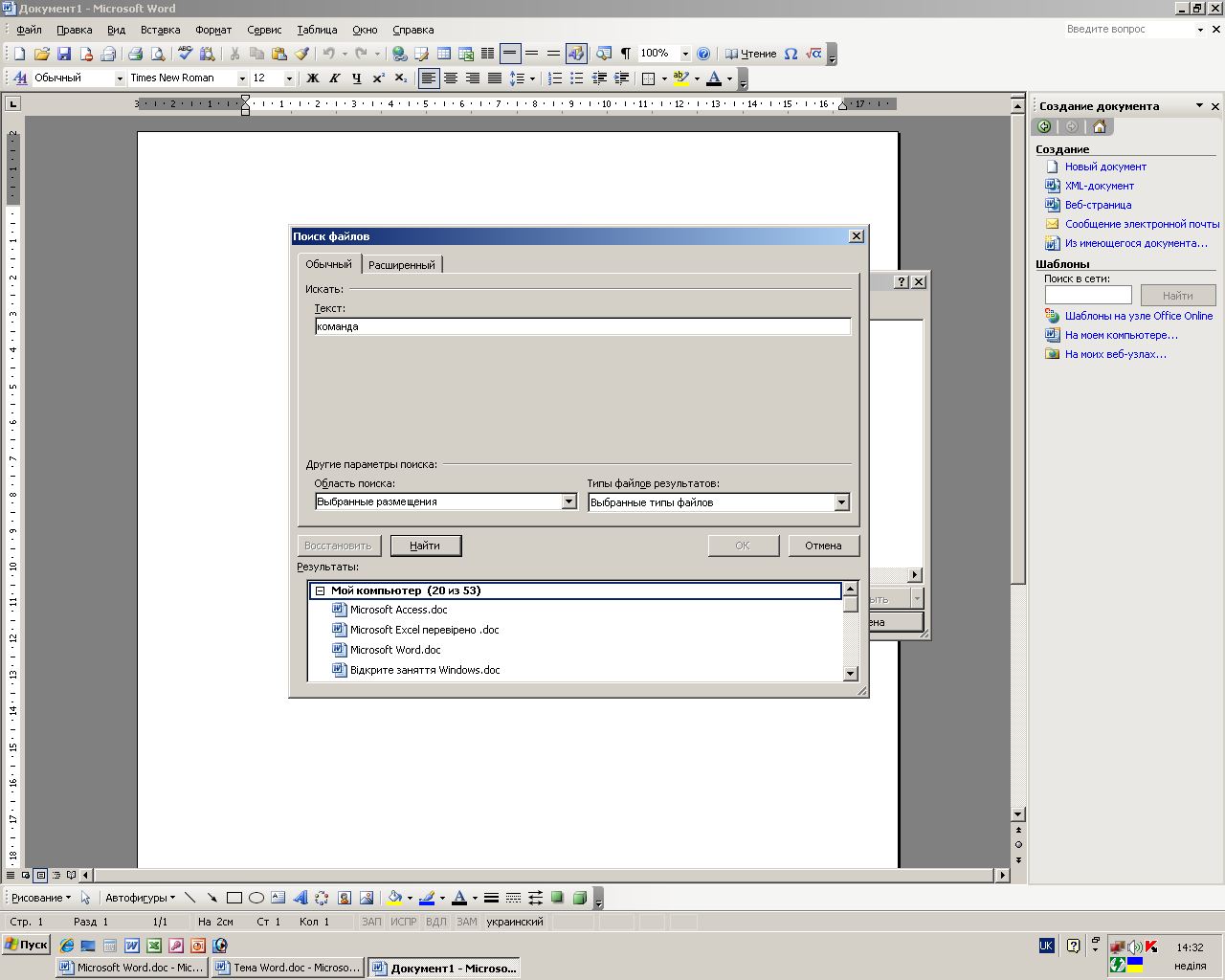Select the Oval tool in the Drawing toolbar
This screenshot has width=1225, height=980.
click(x=256, y=898)
